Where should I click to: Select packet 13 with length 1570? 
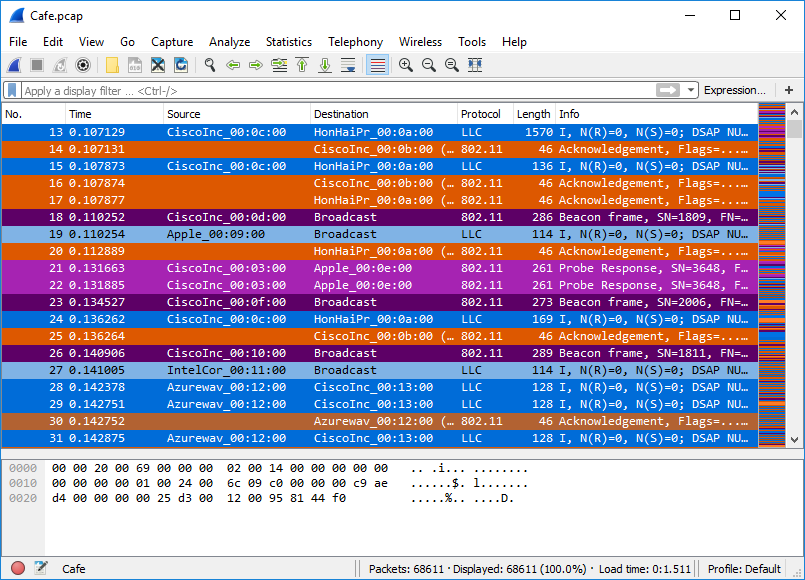pos(380,132)
